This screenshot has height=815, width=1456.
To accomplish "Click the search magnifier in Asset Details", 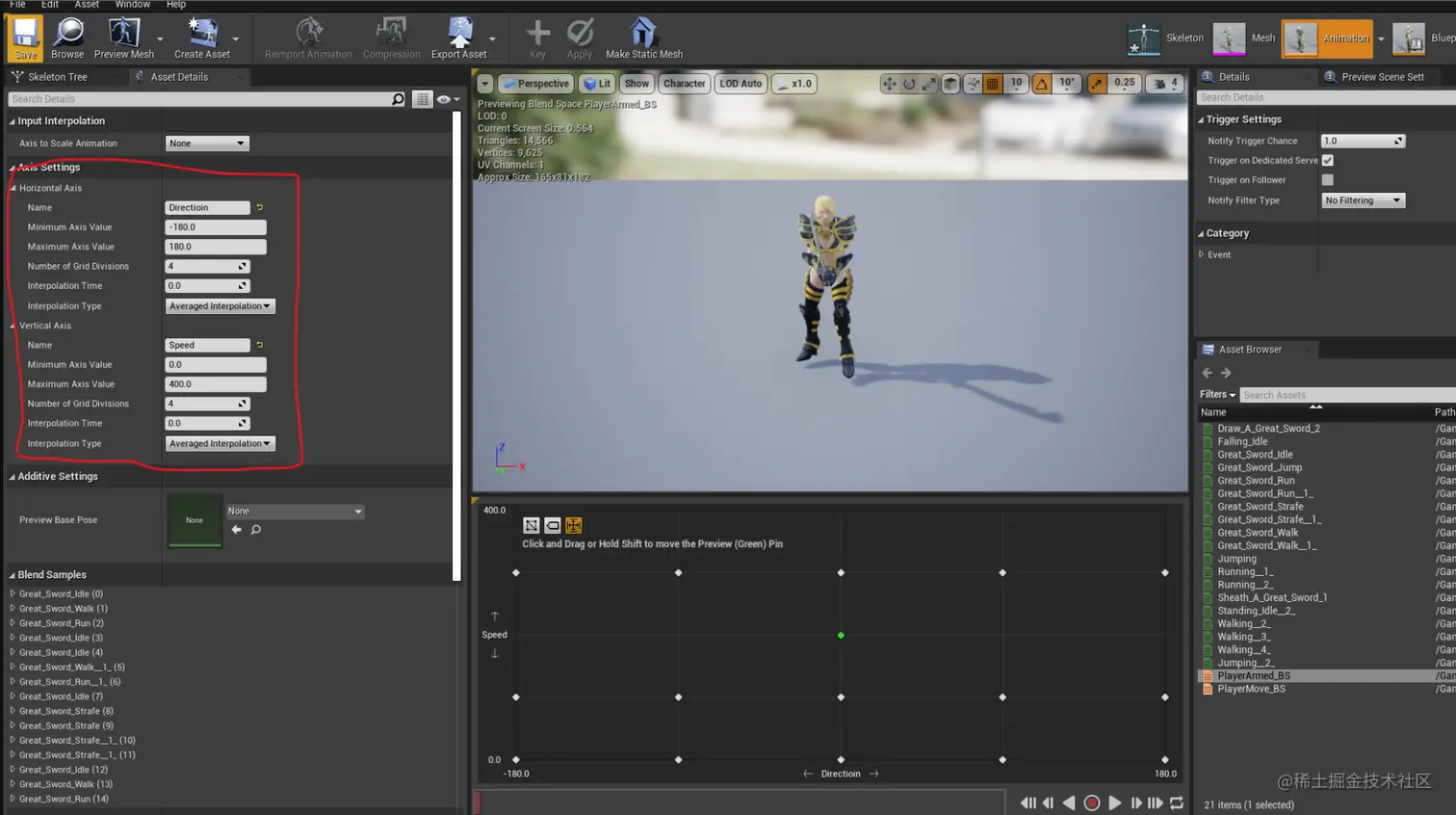I will pyautogui.click(x=398, y=99).
